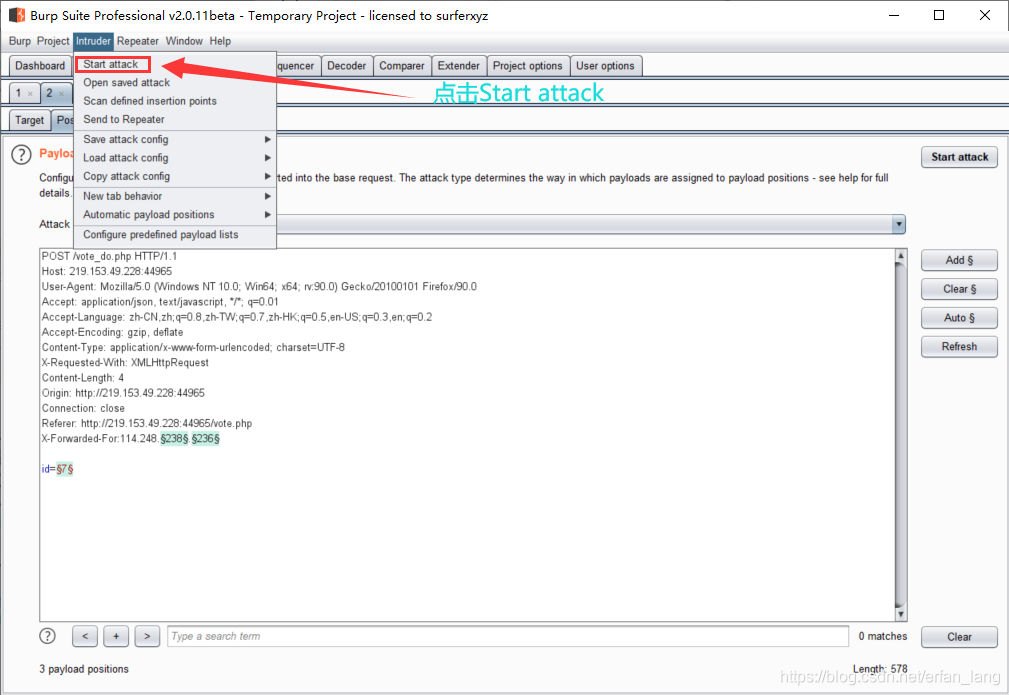The image size is (1009, 695).
Task: Switch to the Target sub-tab
Action: pyautogui.click(x=30, y=120)
